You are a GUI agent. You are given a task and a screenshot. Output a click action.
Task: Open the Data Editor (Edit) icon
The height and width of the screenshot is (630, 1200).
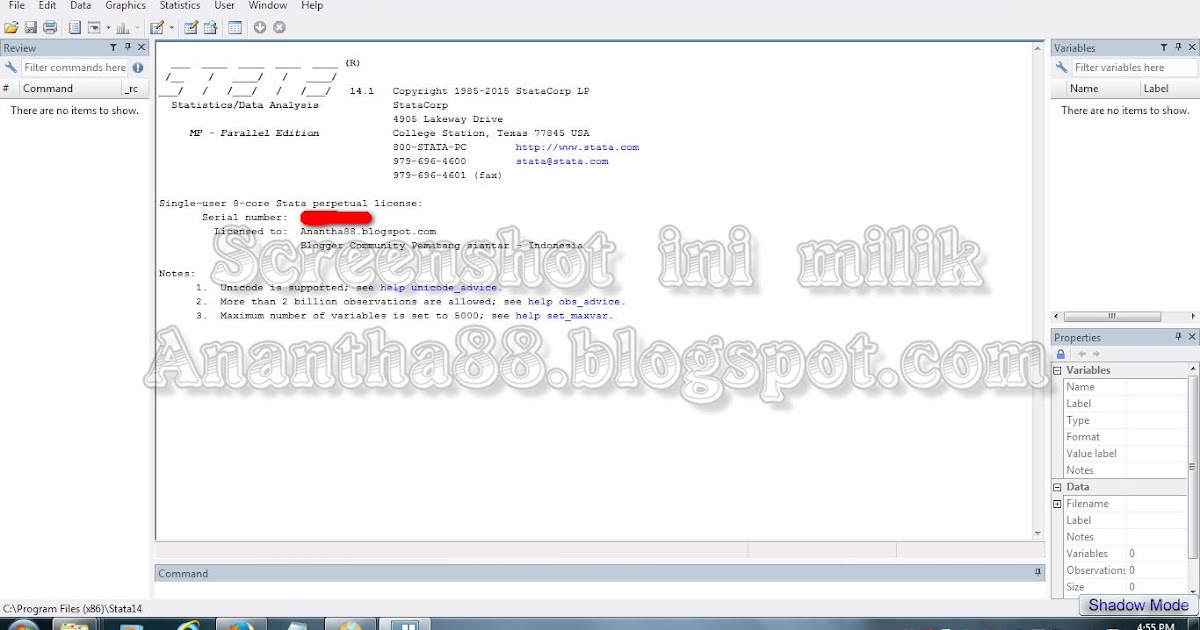(x=191, y=28)
